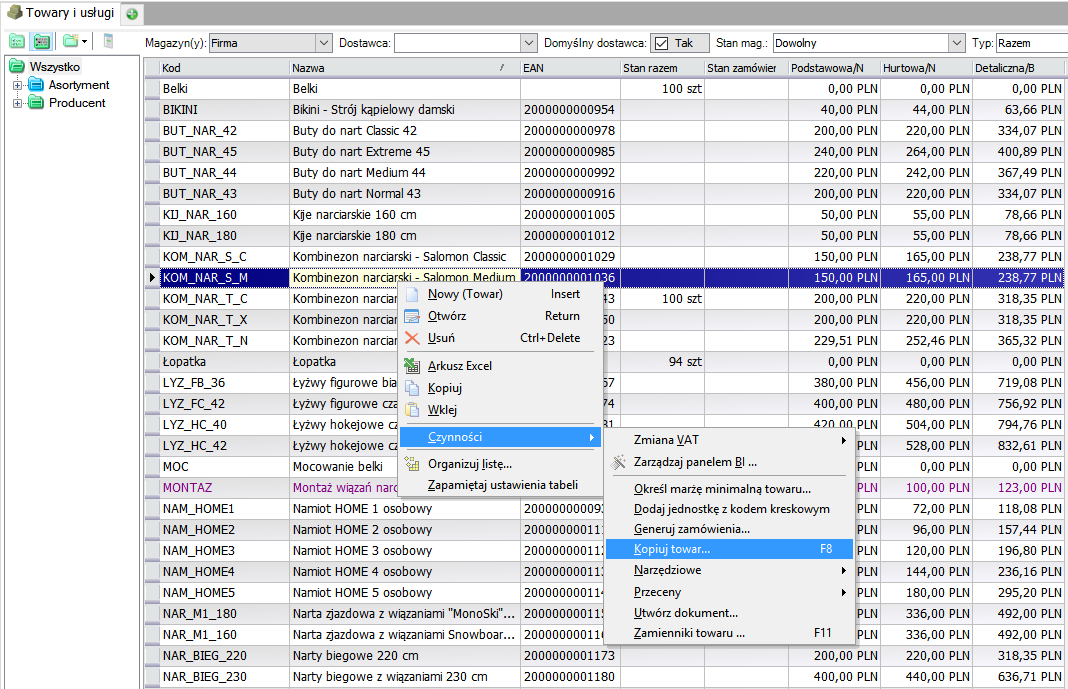1068x689 pixels.
Task: Sort by the Kod column header
Action: 224,68
